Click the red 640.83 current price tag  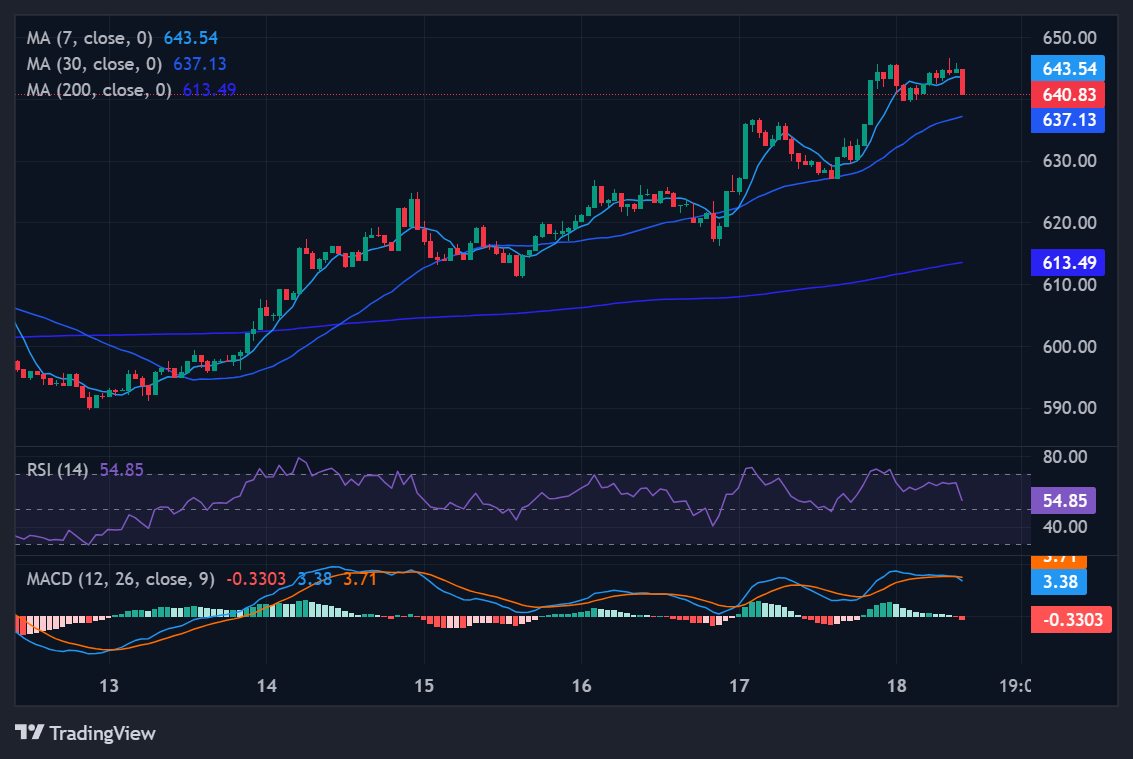point(1067,95)
